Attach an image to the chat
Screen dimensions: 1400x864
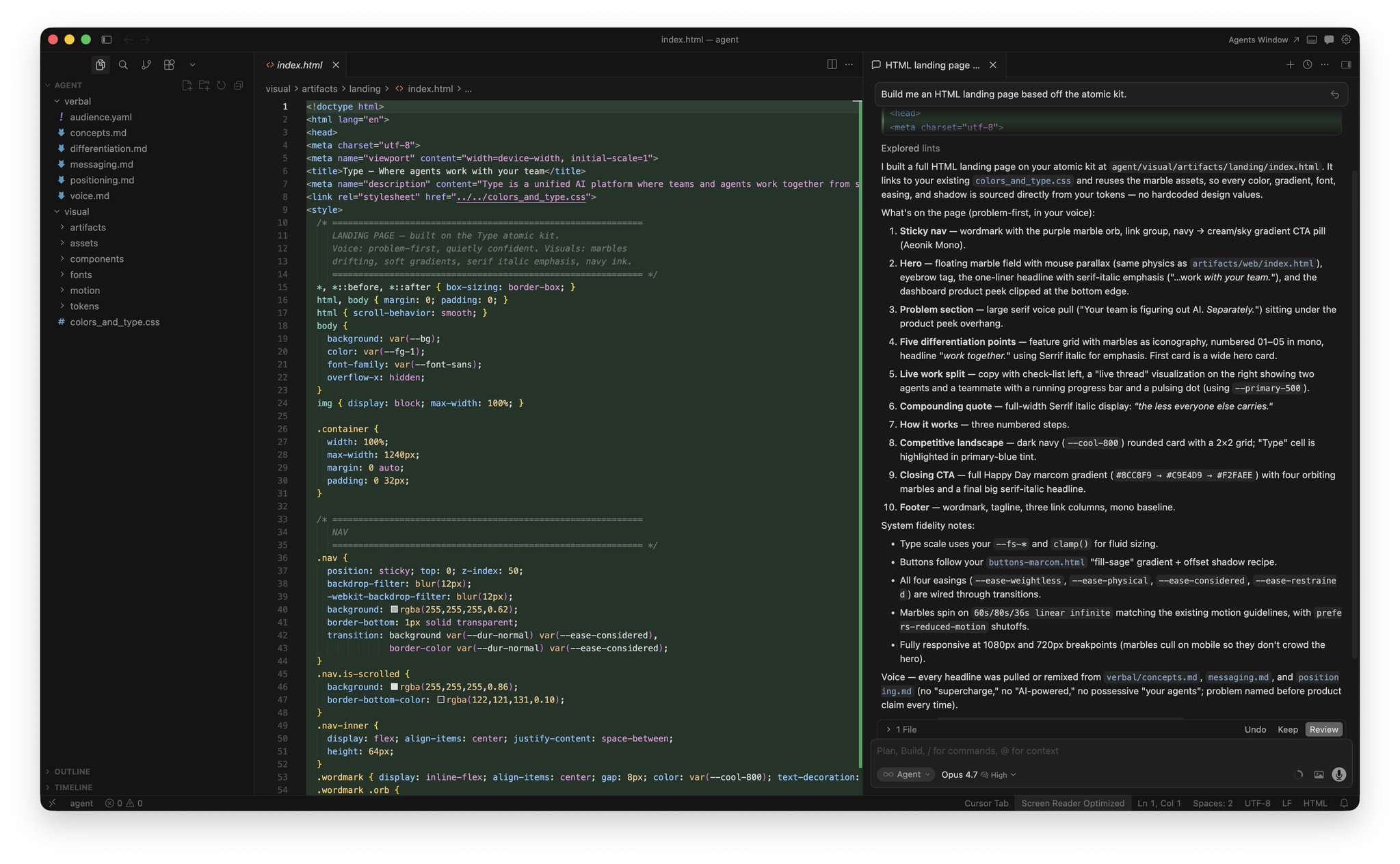click(1319, 774)
